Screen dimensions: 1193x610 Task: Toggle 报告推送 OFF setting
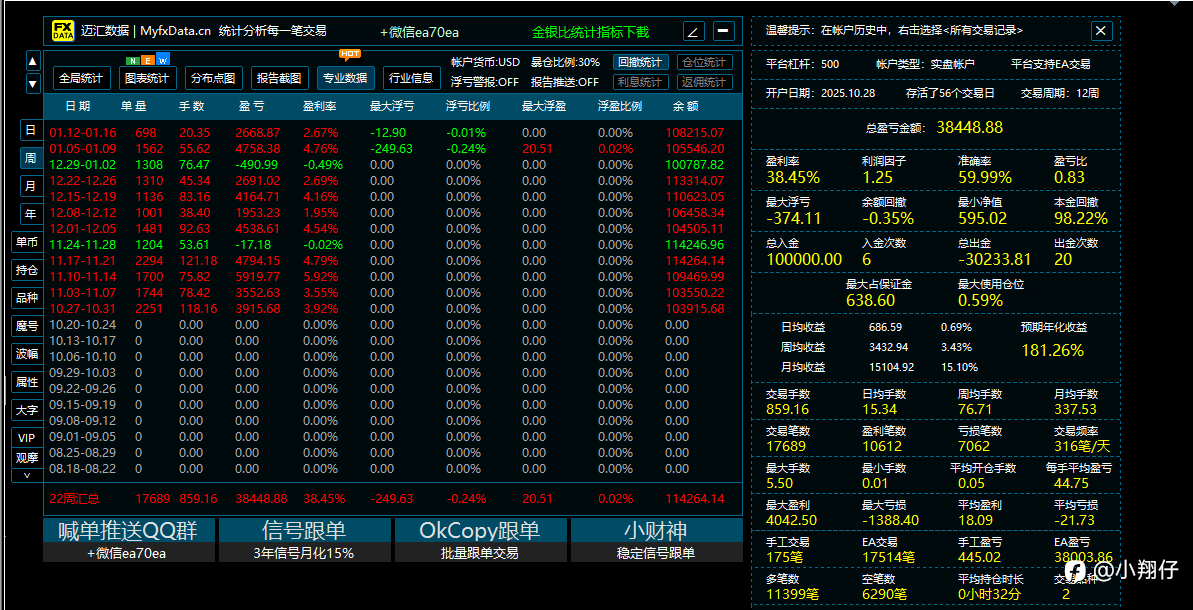[x=565, y=82]
